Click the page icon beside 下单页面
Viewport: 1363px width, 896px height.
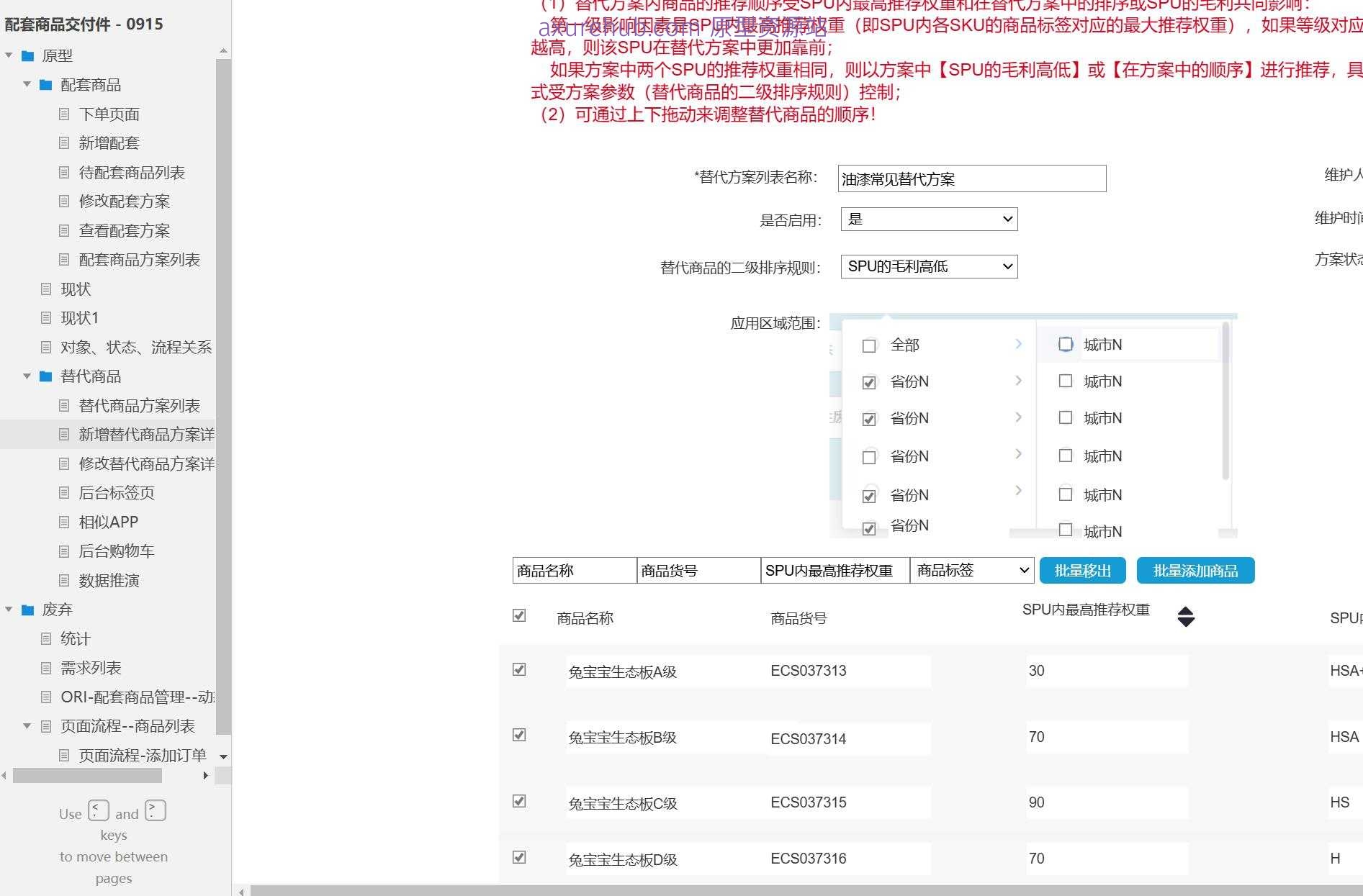click(x=64, y=114)
